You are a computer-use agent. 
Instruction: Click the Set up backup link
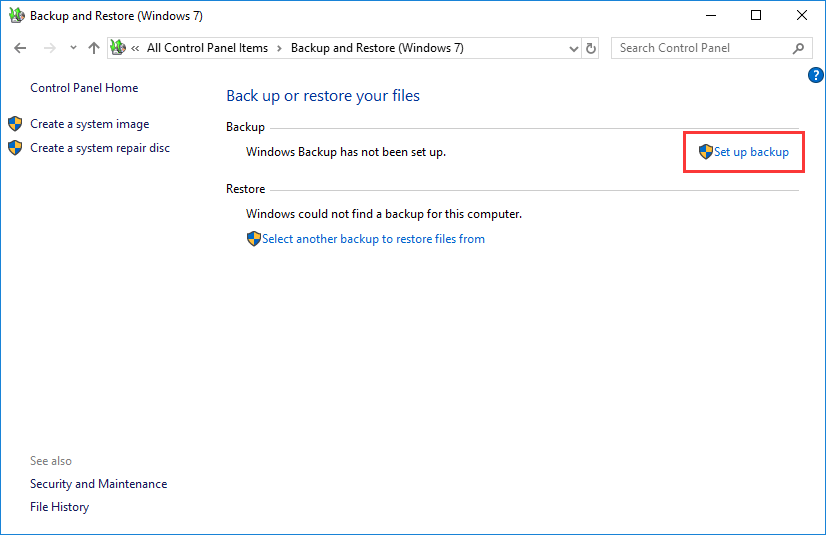751,152
